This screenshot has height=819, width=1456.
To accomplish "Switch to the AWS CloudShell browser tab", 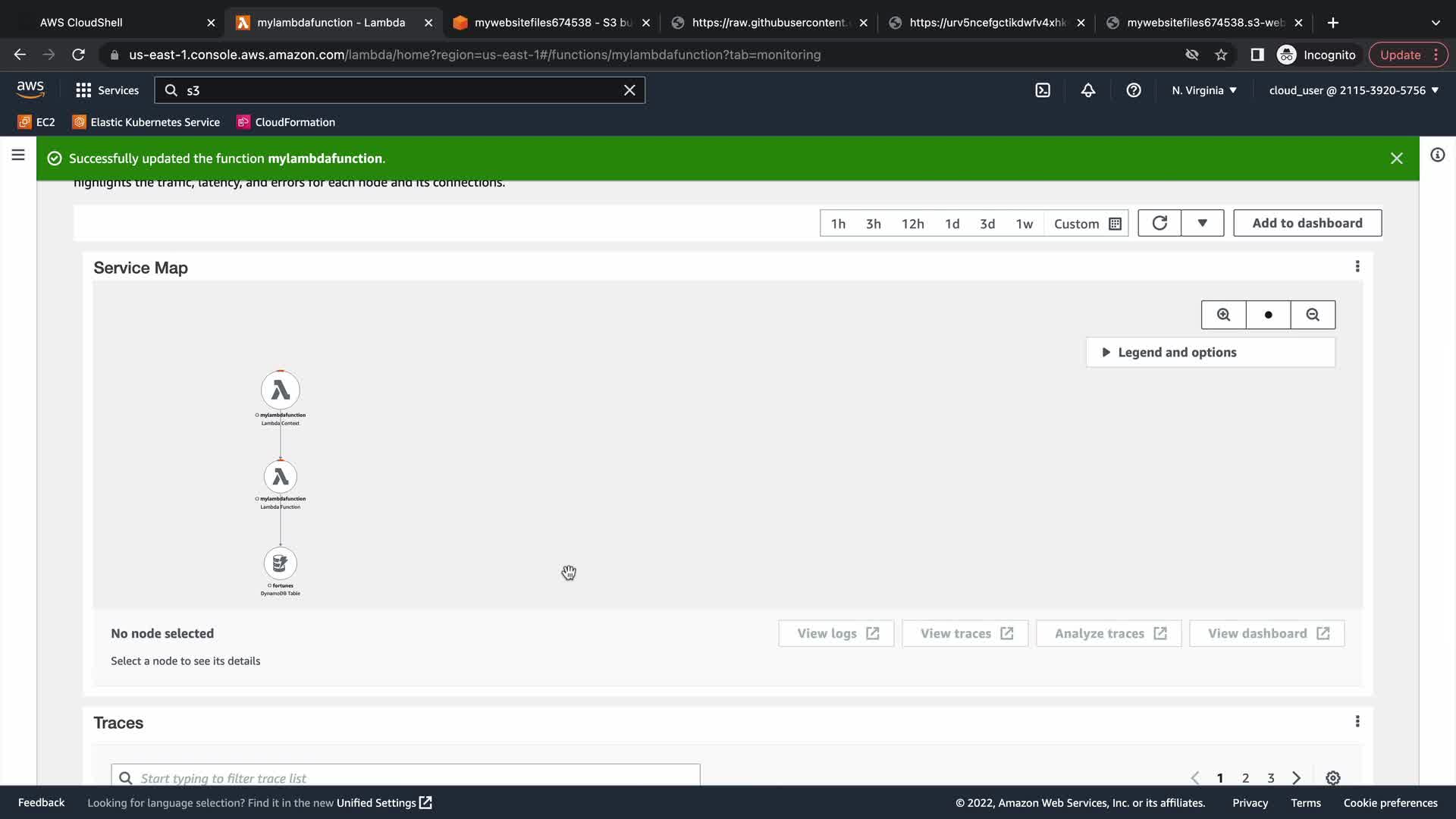I will (81, 23).
